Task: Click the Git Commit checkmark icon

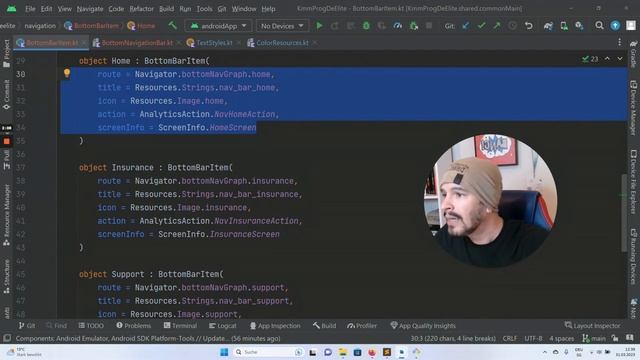Action: [481, 26]
